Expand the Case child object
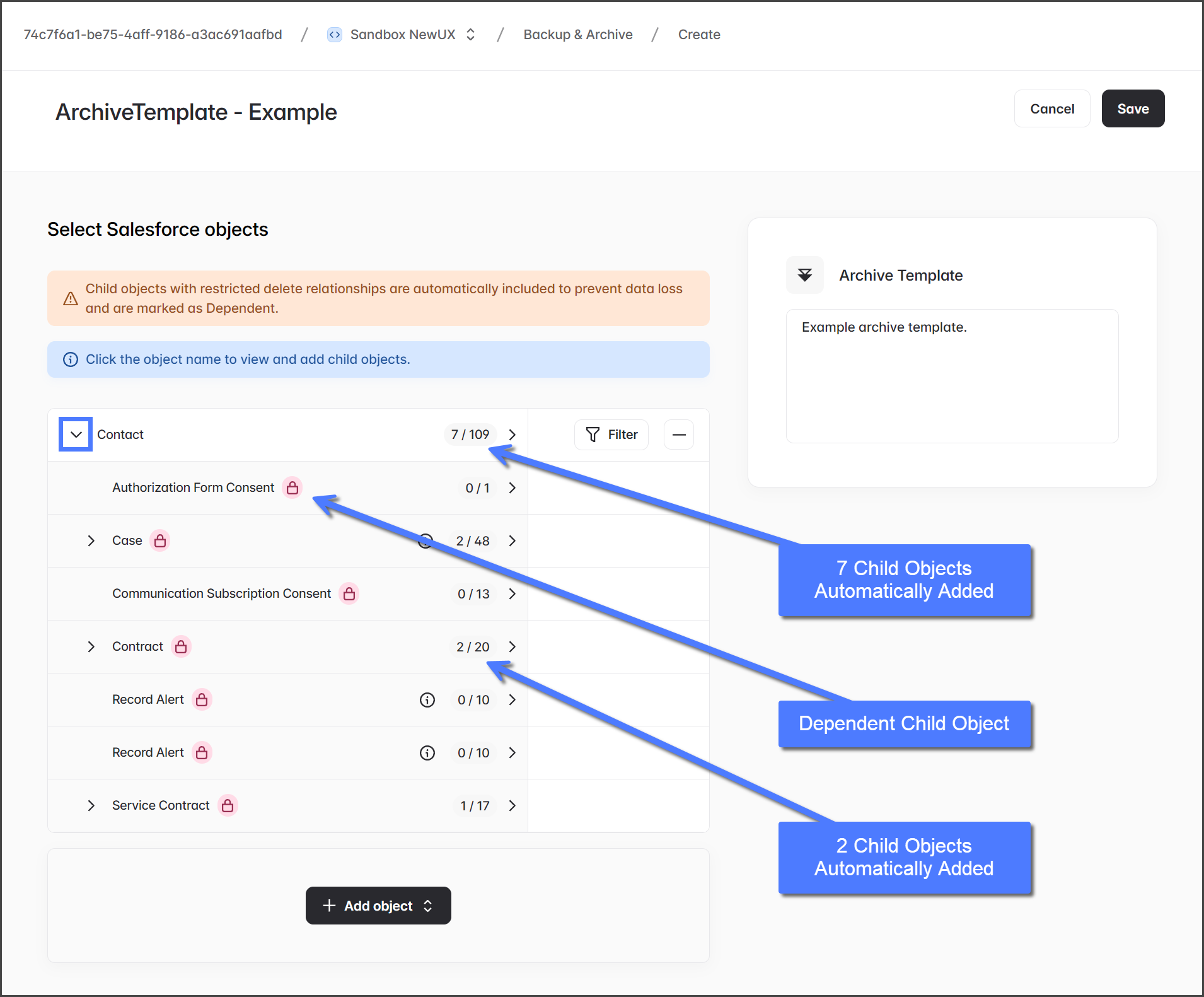Image resolution: width=1204 pixels, height=997 pixels. click(91, 540)
